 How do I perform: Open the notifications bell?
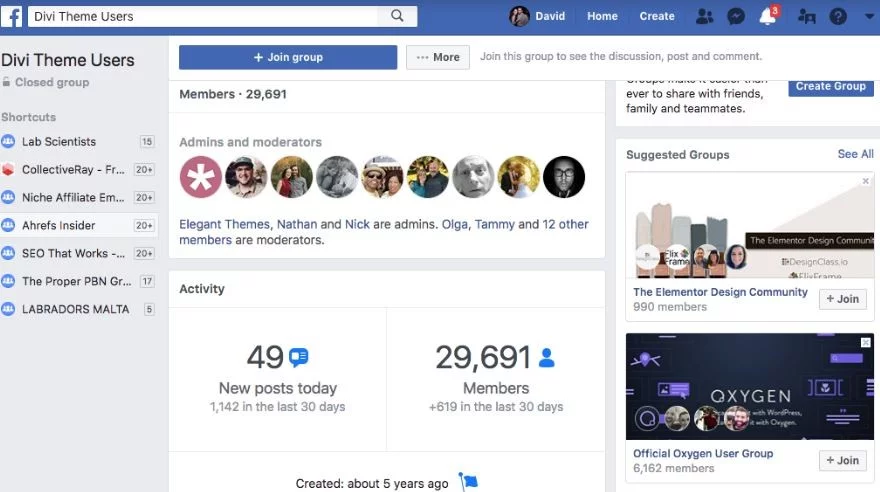(x=768, y=16)
